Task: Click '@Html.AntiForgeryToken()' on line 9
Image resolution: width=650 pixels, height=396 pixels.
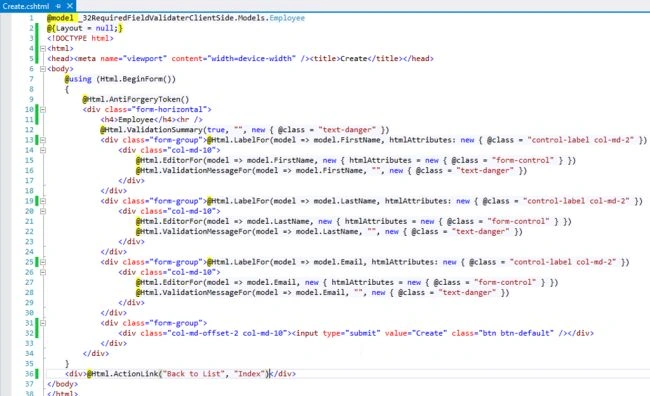Action: tap(136, 99)
